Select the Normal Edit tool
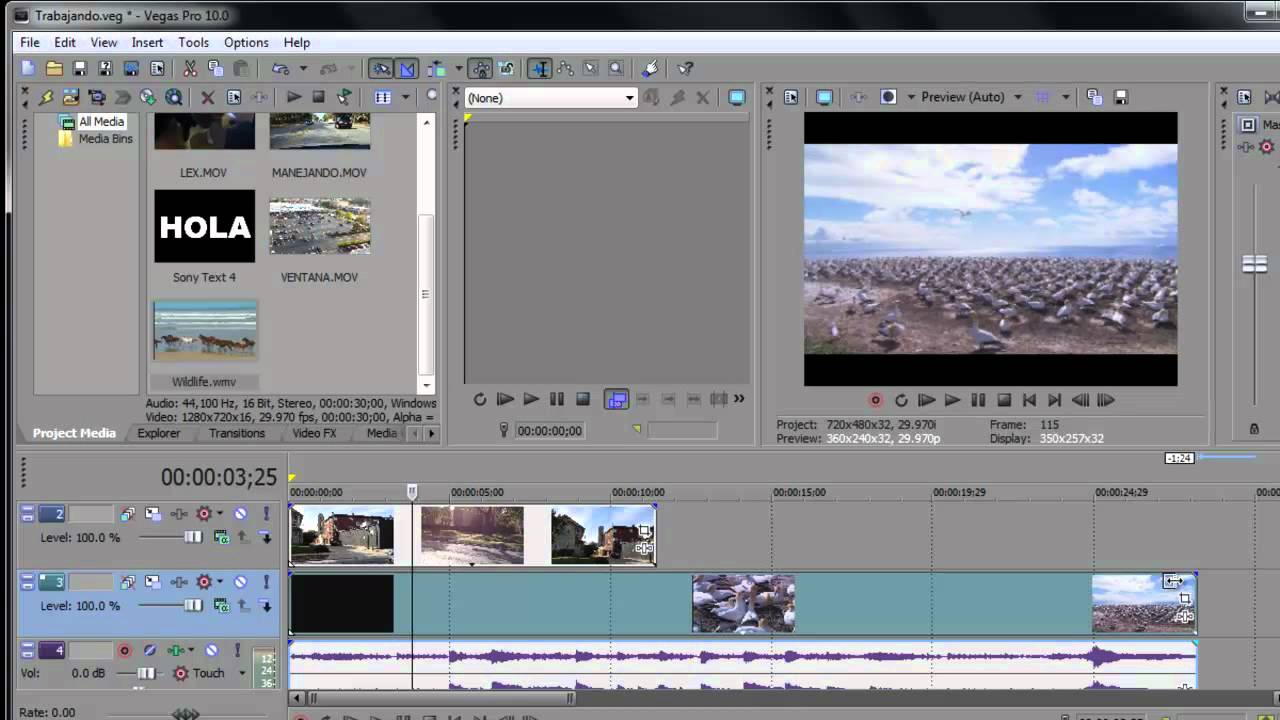 point(540,69)
